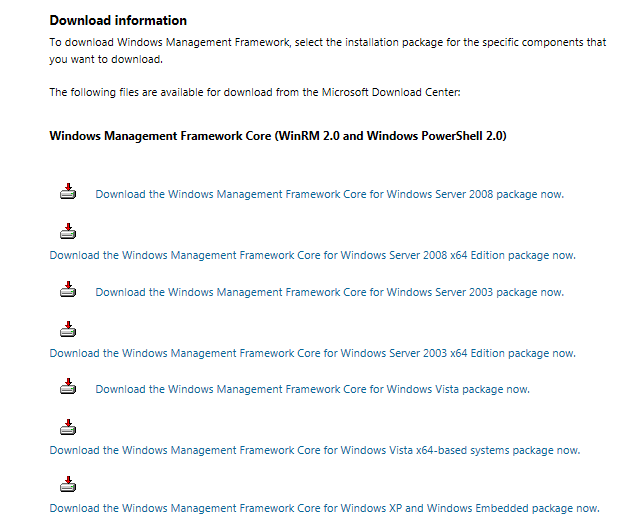Click download icon above Server 2008 x64 link
This screenshot has width=620, height=529.
point(68,232)
